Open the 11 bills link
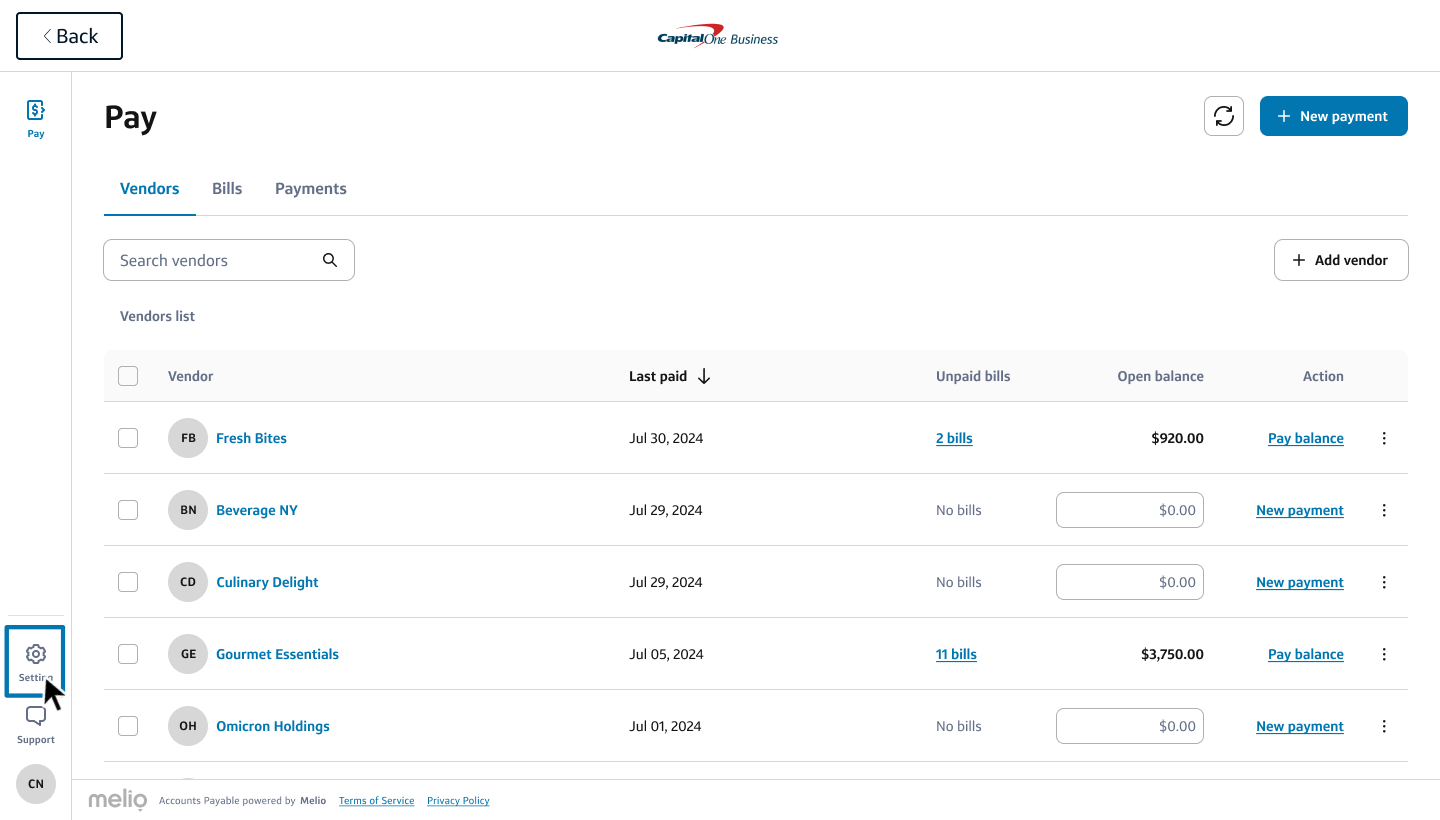This screenshot has height=820, width=1440. (956, 654)
